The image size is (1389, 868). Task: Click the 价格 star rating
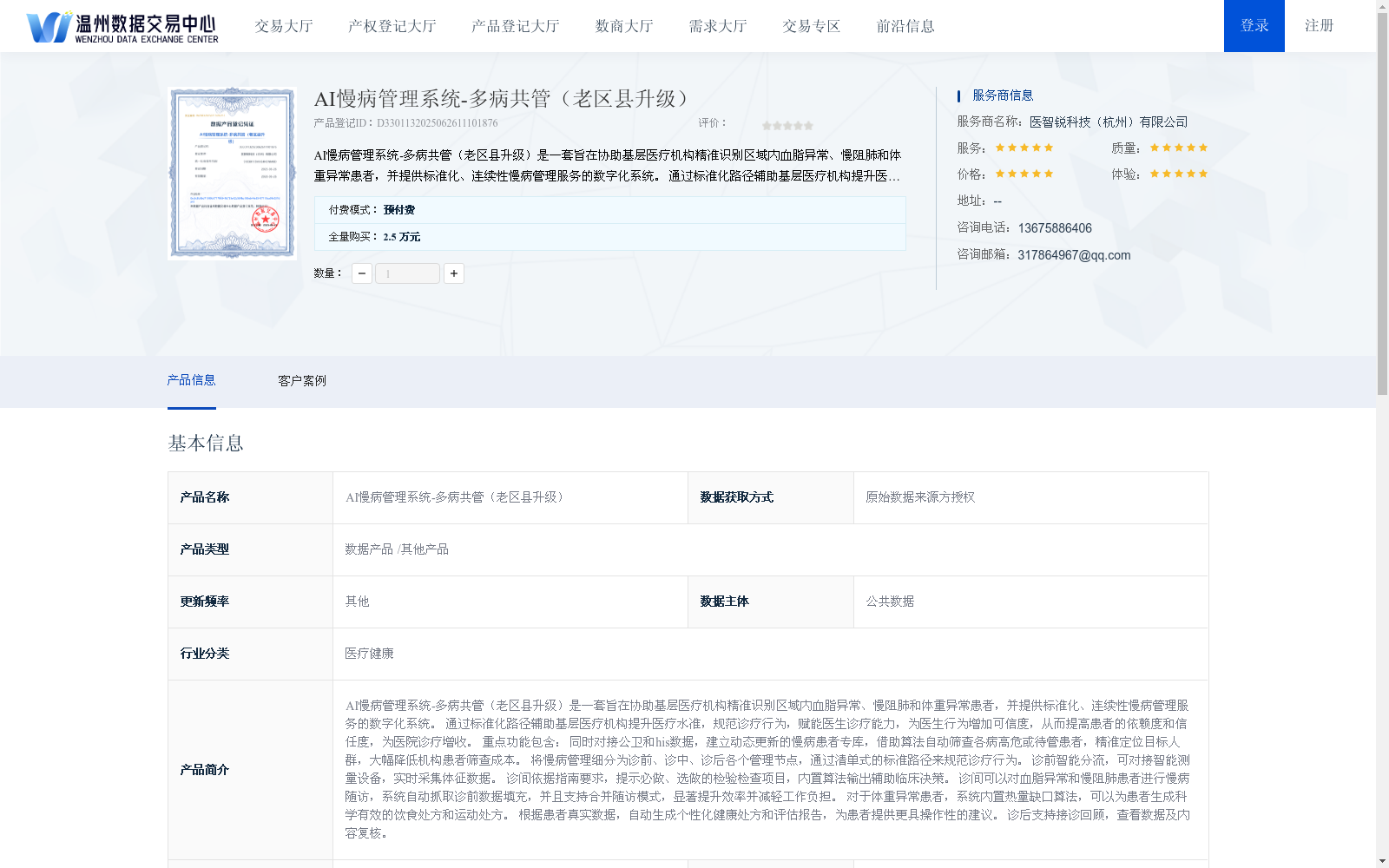[1024, 174]
